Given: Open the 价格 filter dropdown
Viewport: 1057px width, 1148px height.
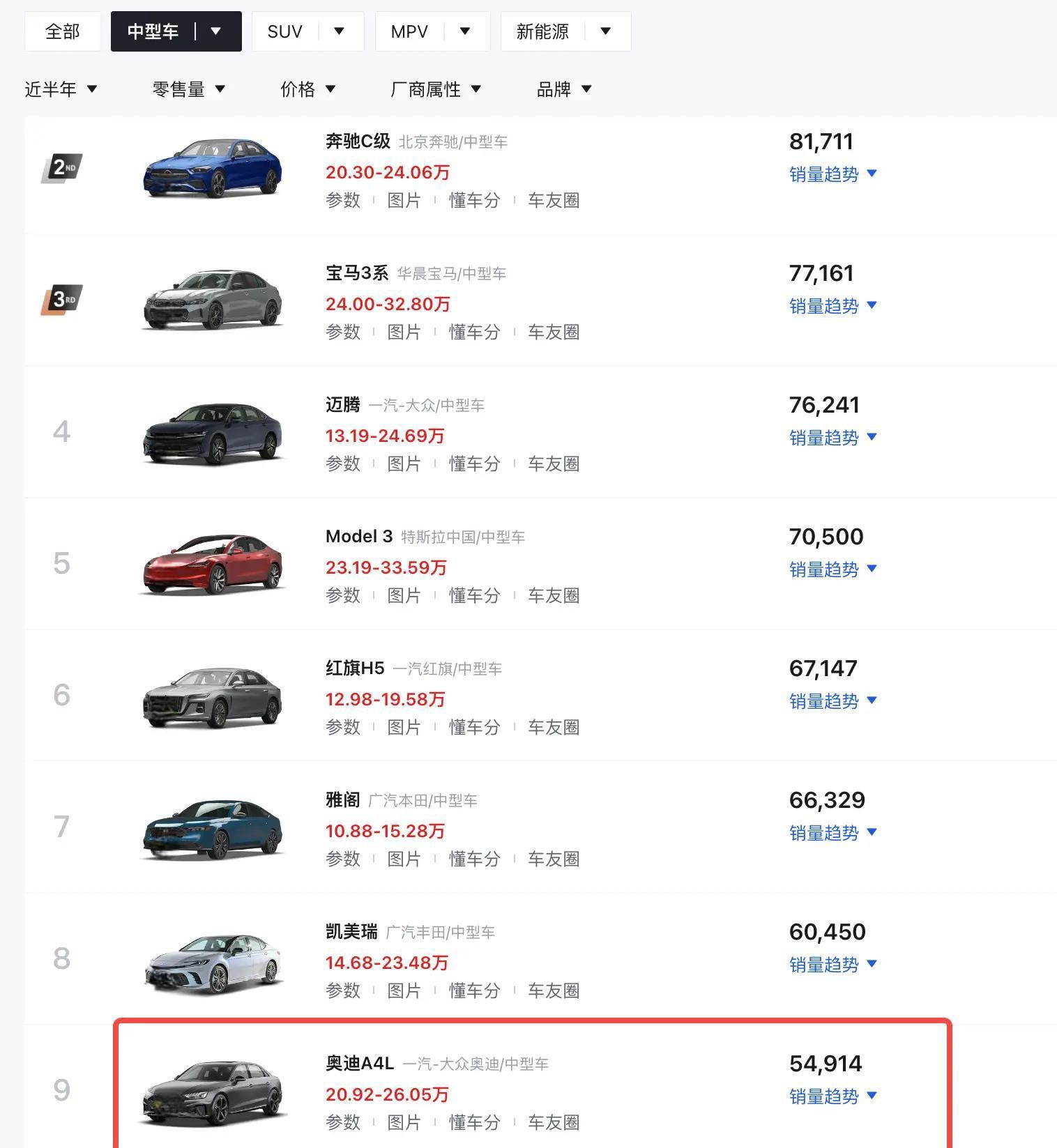Looking at the screenshot, I should (307, 89).
